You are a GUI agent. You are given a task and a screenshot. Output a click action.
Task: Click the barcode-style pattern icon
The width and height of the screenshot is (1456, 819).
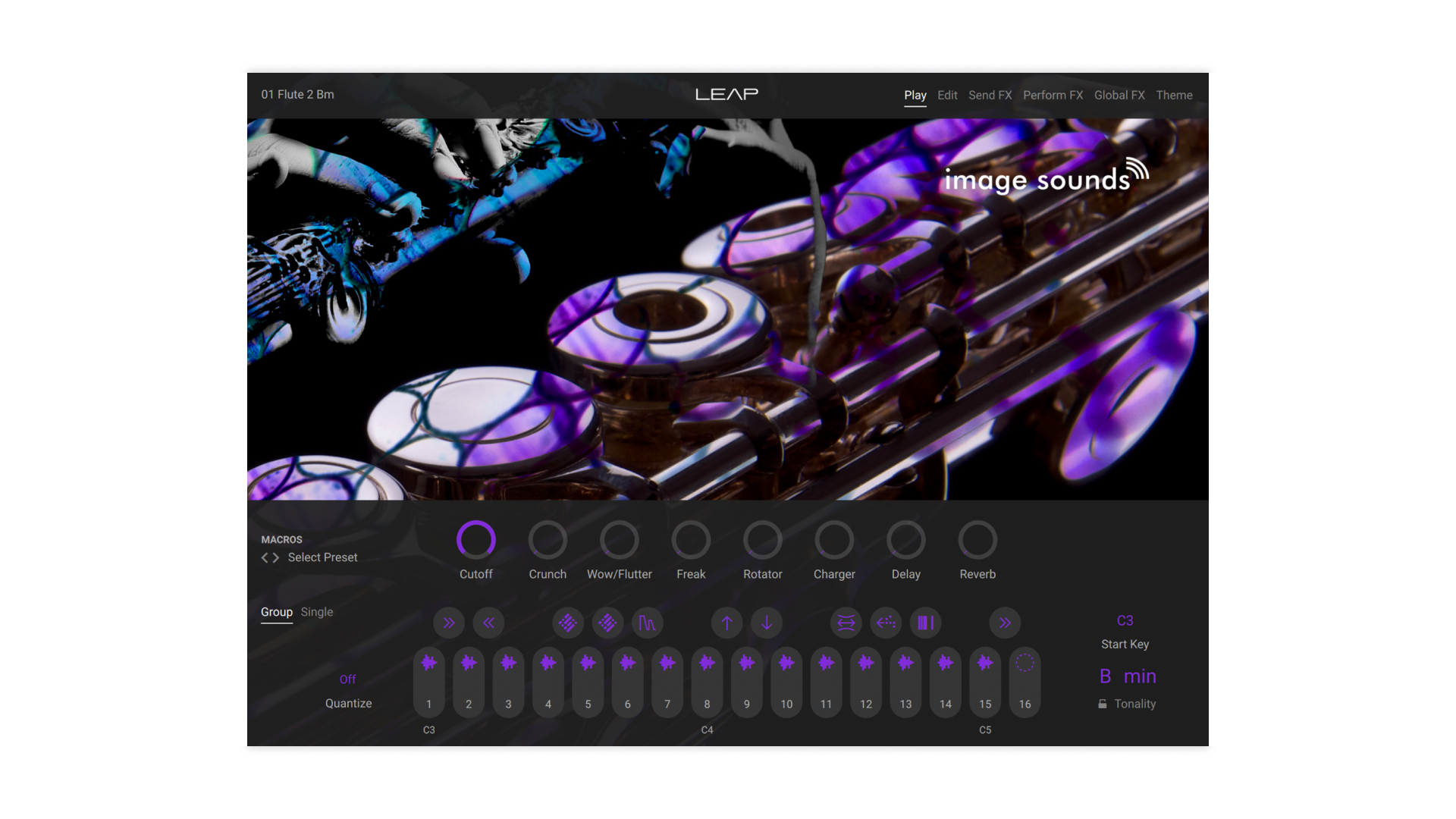925,623
